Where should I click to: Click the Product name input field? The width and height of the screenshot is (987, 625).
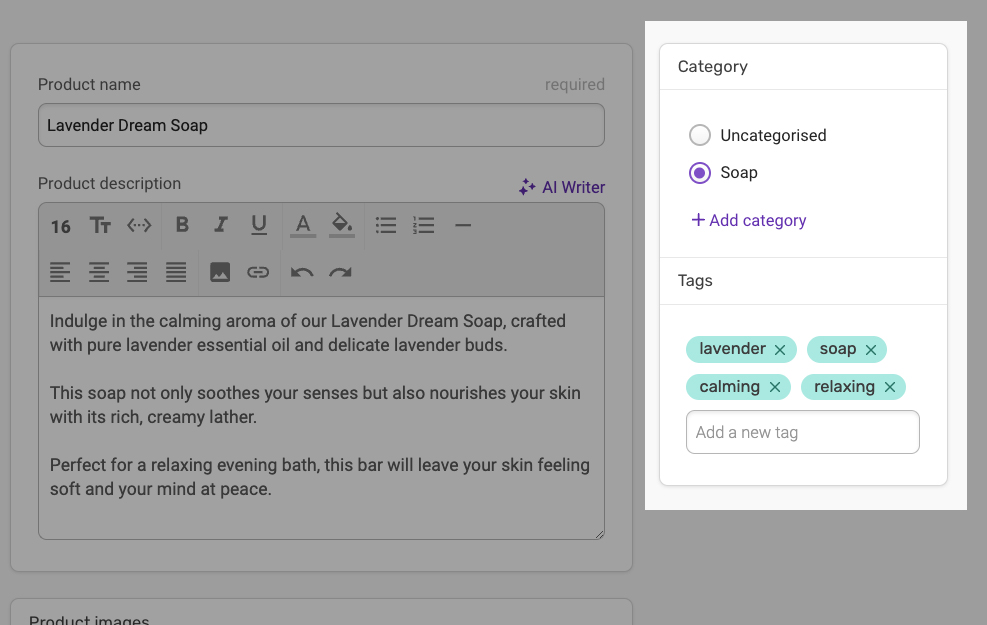(321, 125)
